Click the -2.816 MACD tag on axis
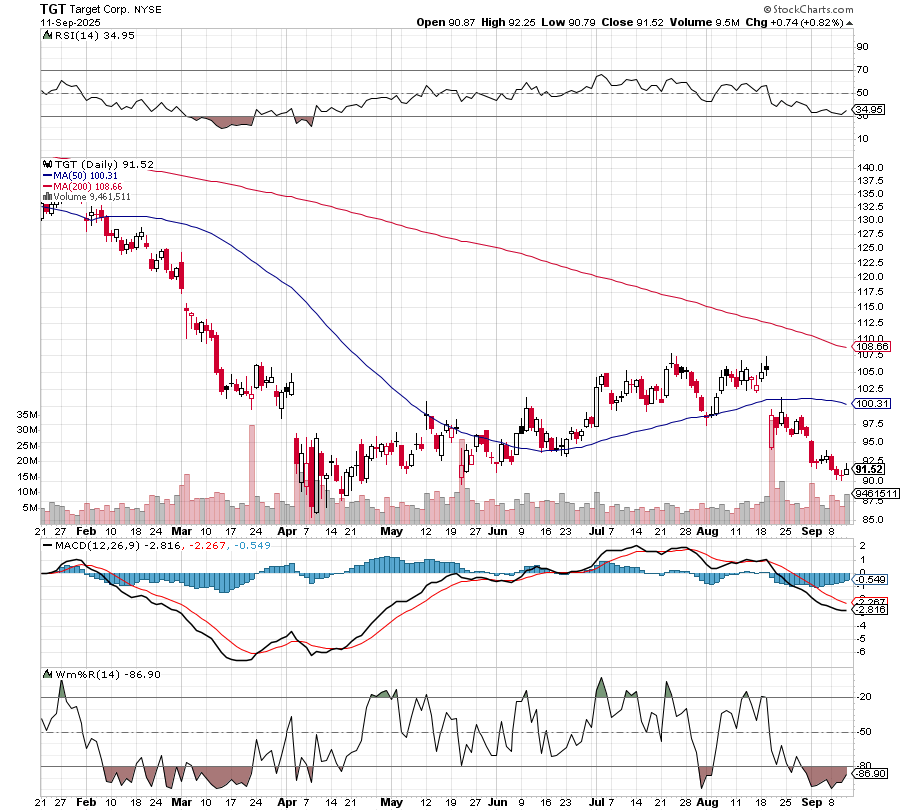The image size is (900, 811). 871,610
